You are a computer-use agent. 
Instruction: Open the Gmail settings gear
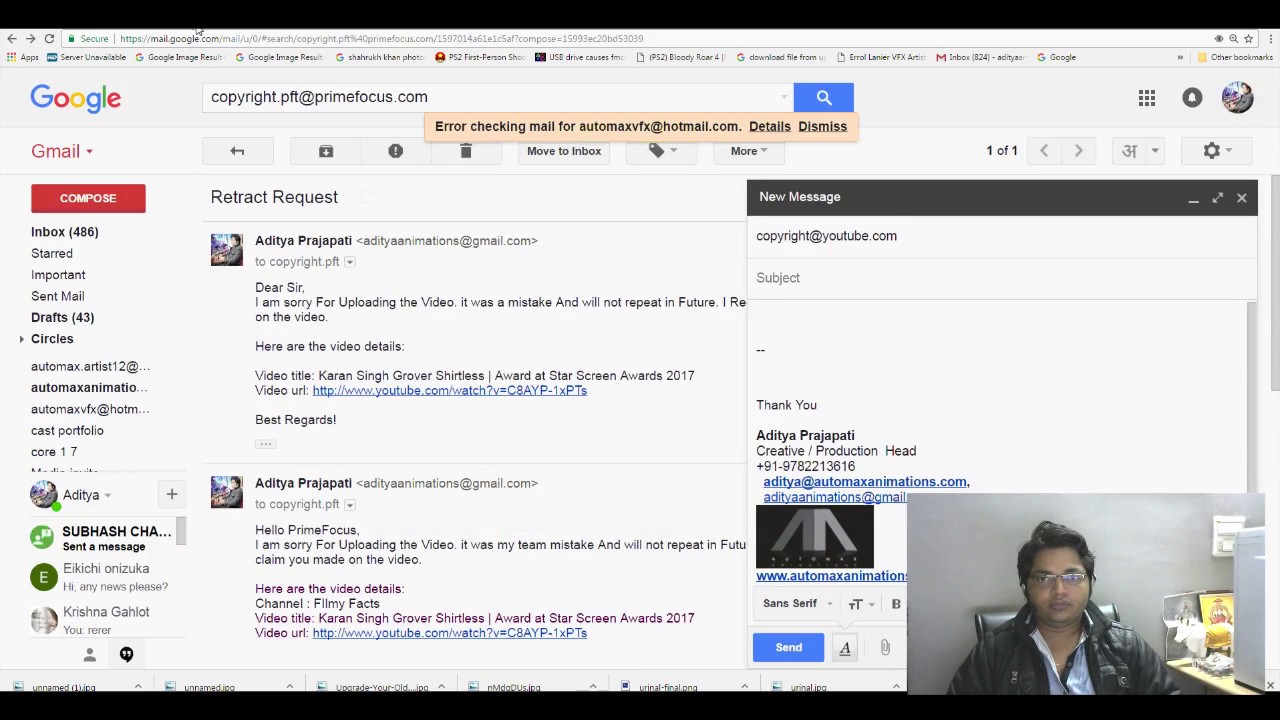[1217, 151]
